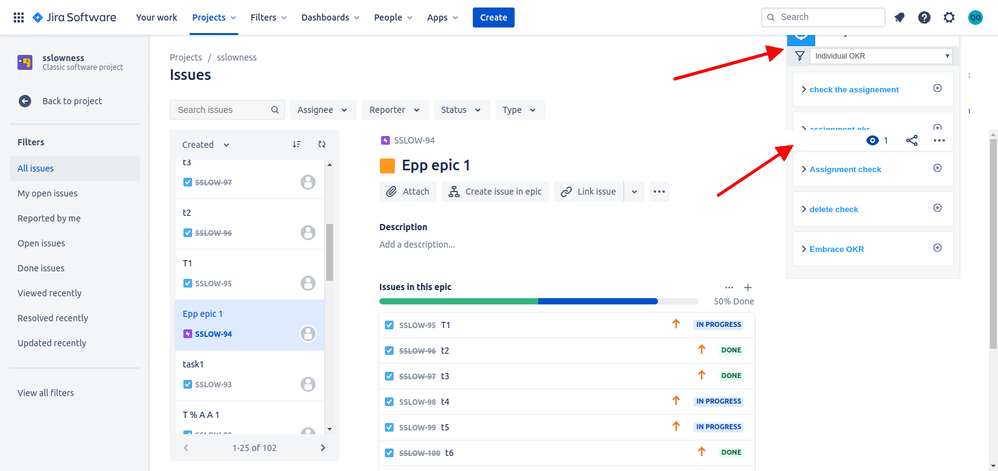Click the share icon for the issue
Viewport: 998px width, 471px height.
[x=911, y=141]
